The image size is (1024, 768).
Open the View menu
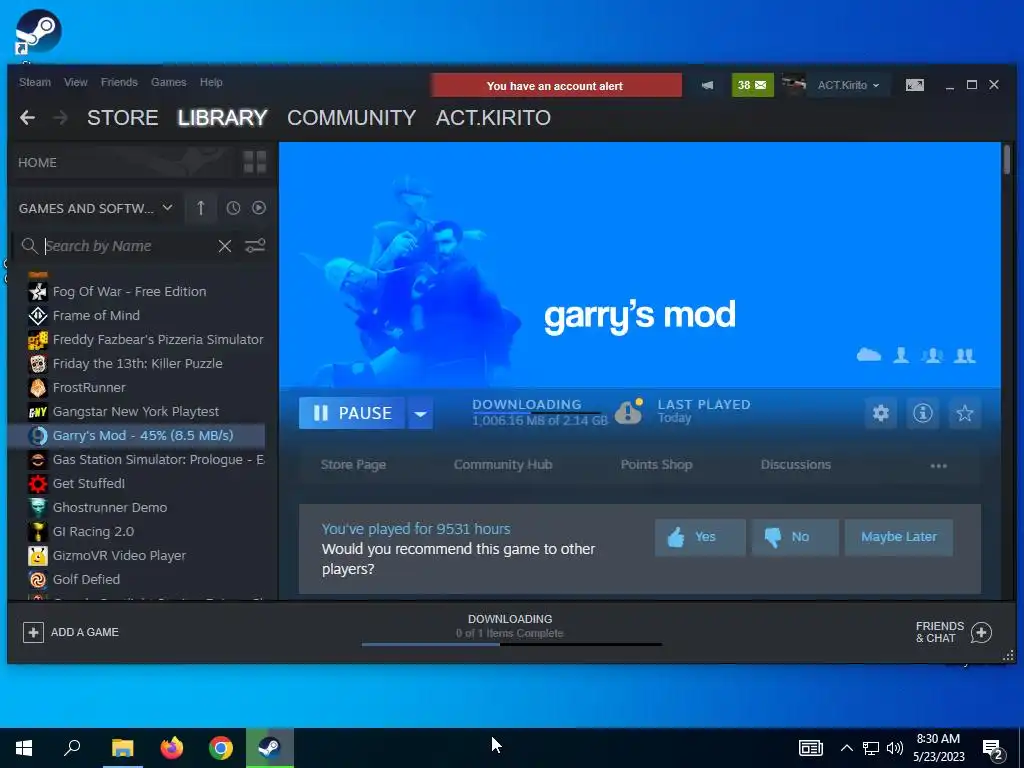[x=75, y=82]
